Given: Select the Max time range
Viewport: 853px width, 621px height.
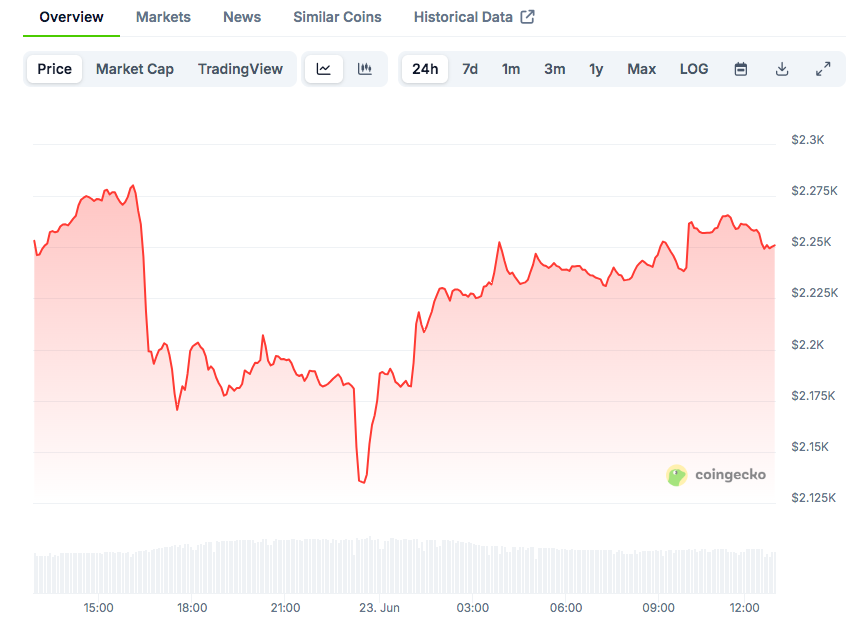Looking at the screenshot, I should [641, 69].
